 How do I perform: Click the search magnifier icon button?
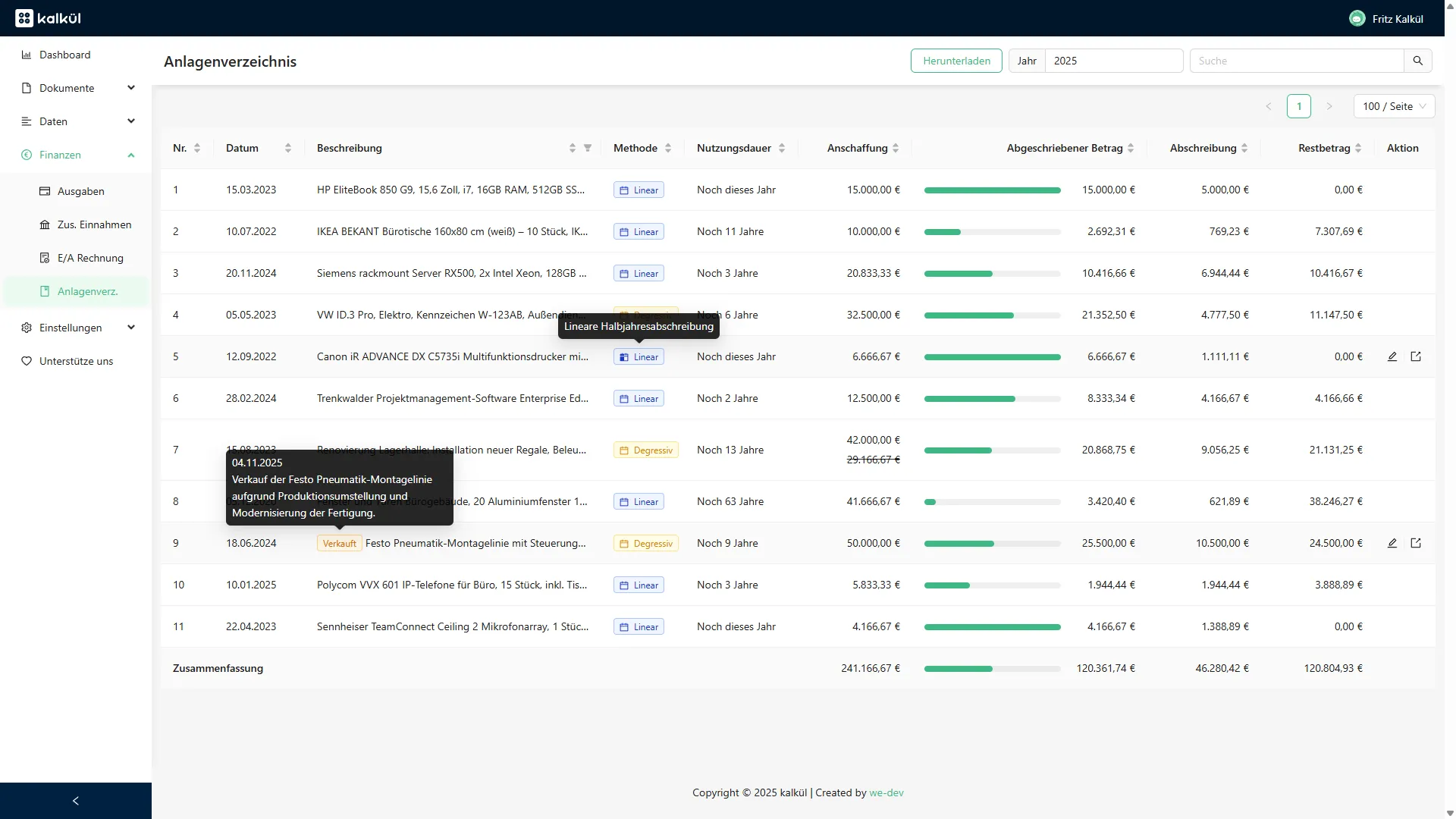tap(1417, 61)
